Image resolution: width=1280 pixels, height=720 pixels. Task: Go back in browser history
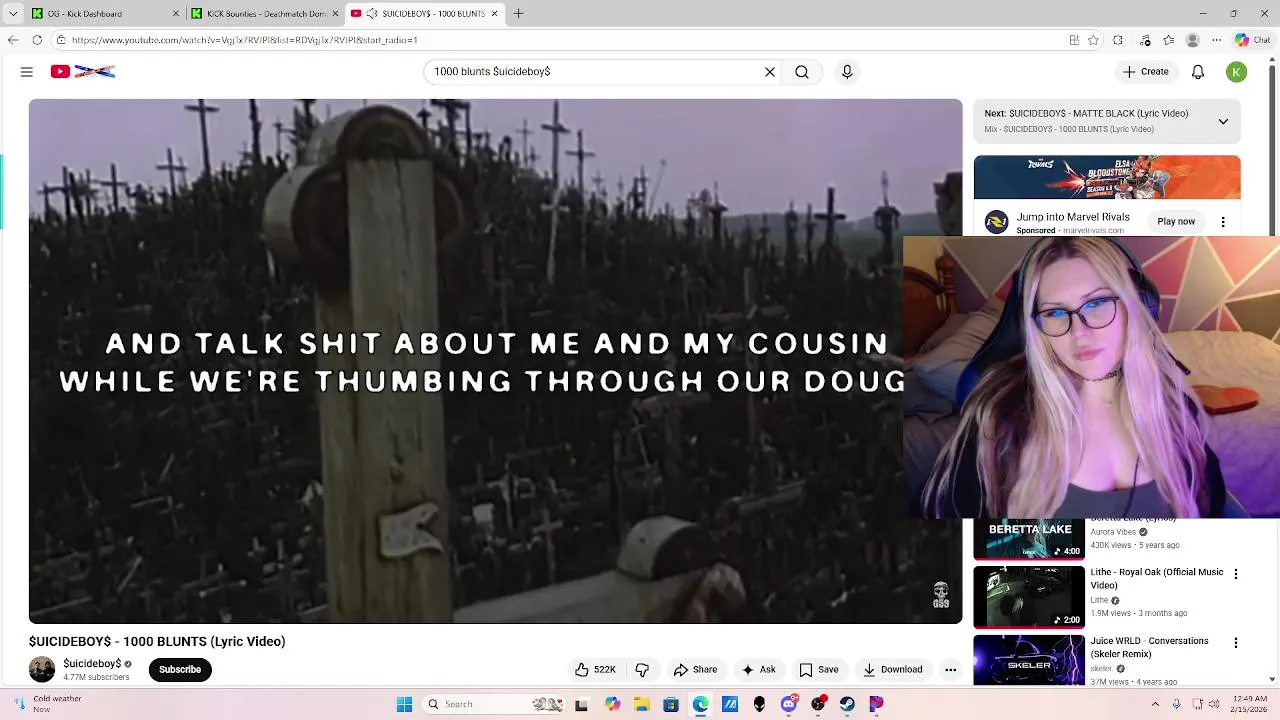tap(13, 40)
